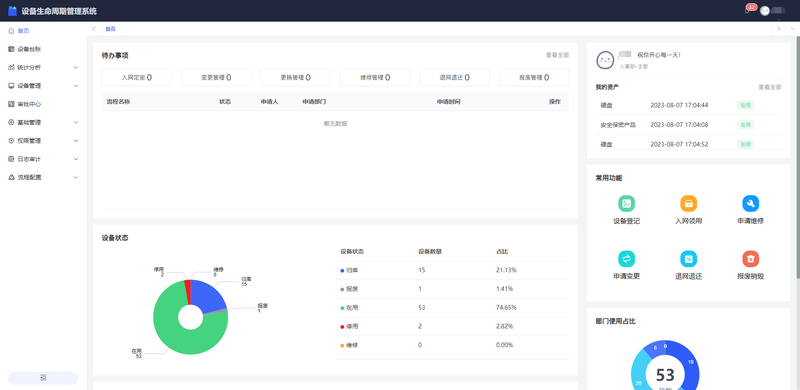This screenshot has height=390, width=800.
Task: Open the 设备登记 green icon shortcut
Action: click(x=626, y=203)
